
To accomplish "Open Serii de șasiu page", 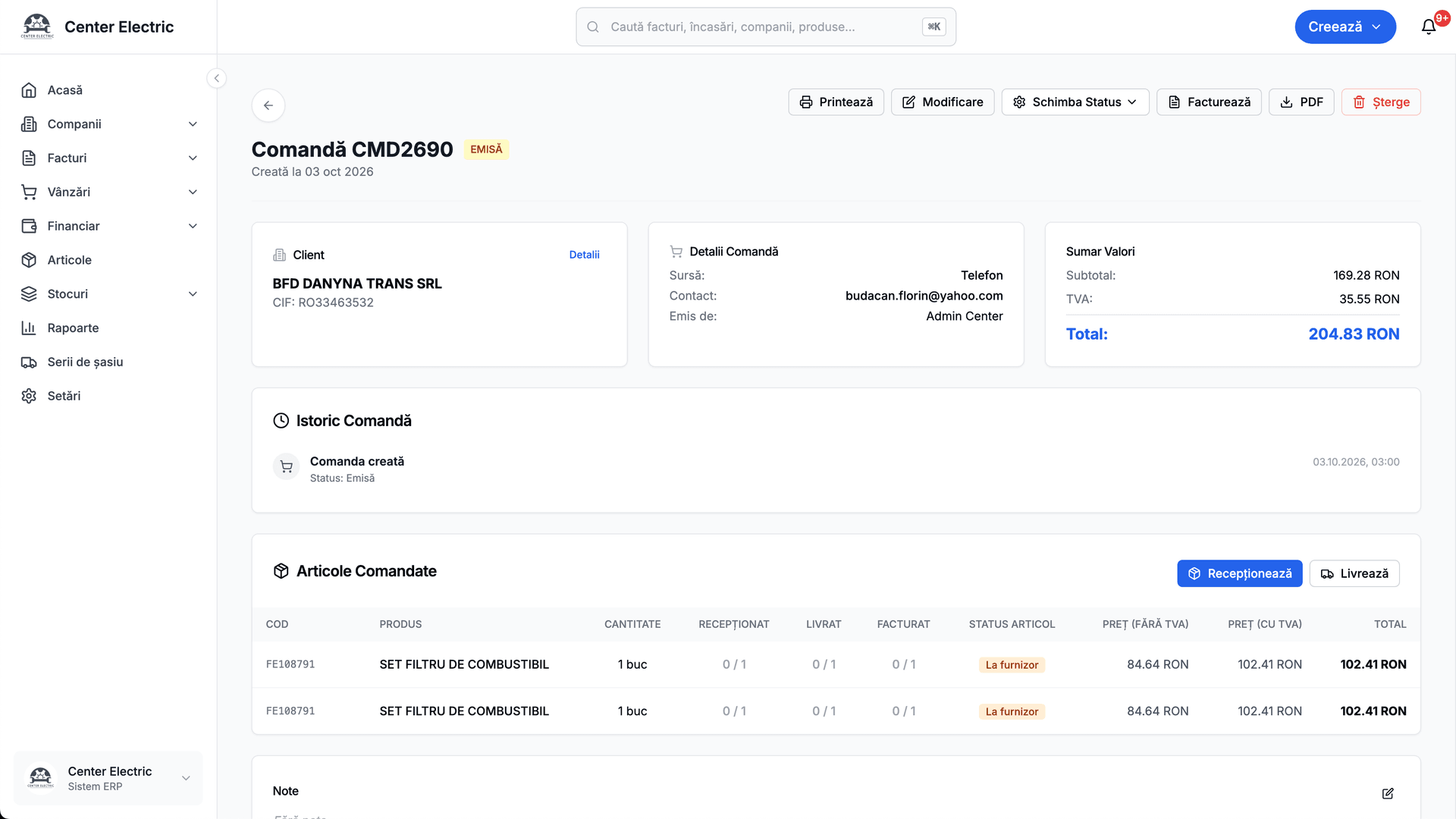I will click(108, 362).
